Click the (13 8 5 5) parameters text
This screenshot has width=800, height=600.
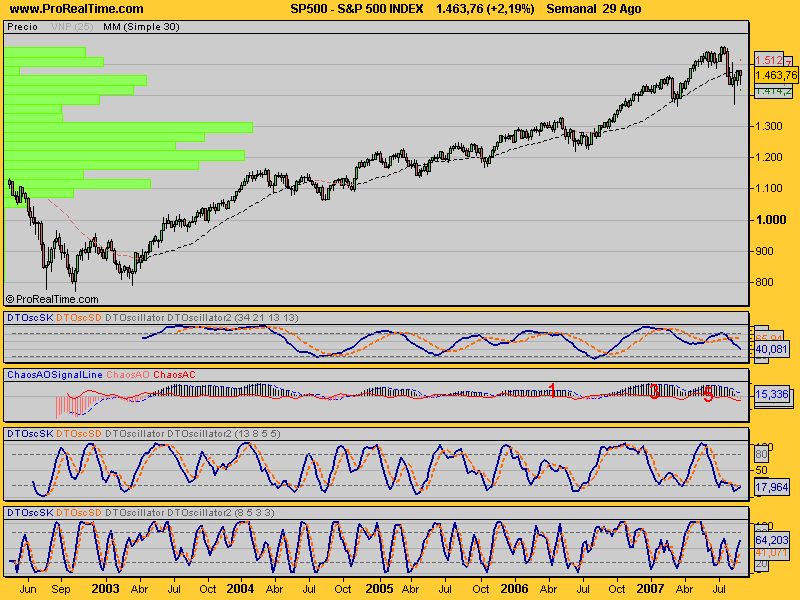click(258, 434)
